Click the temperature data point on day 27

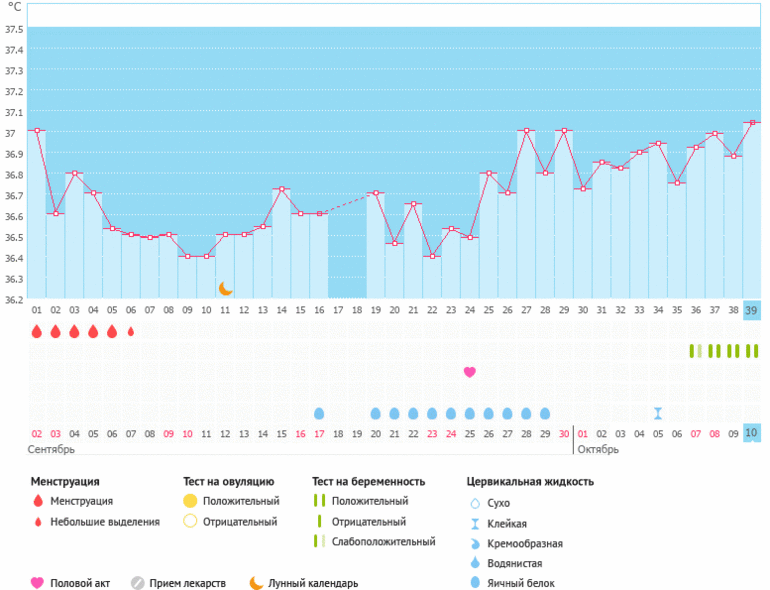[x=526, y=130]
